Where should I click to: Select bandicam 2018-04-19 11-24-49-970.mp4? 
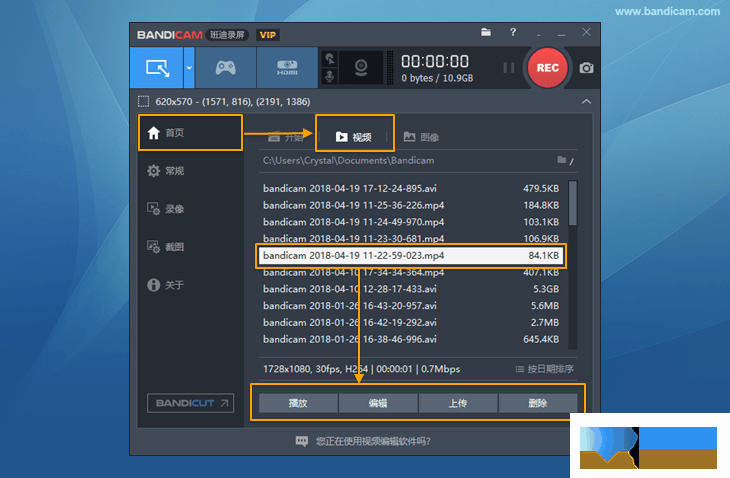pyautogui.click(x=411, y=222)
